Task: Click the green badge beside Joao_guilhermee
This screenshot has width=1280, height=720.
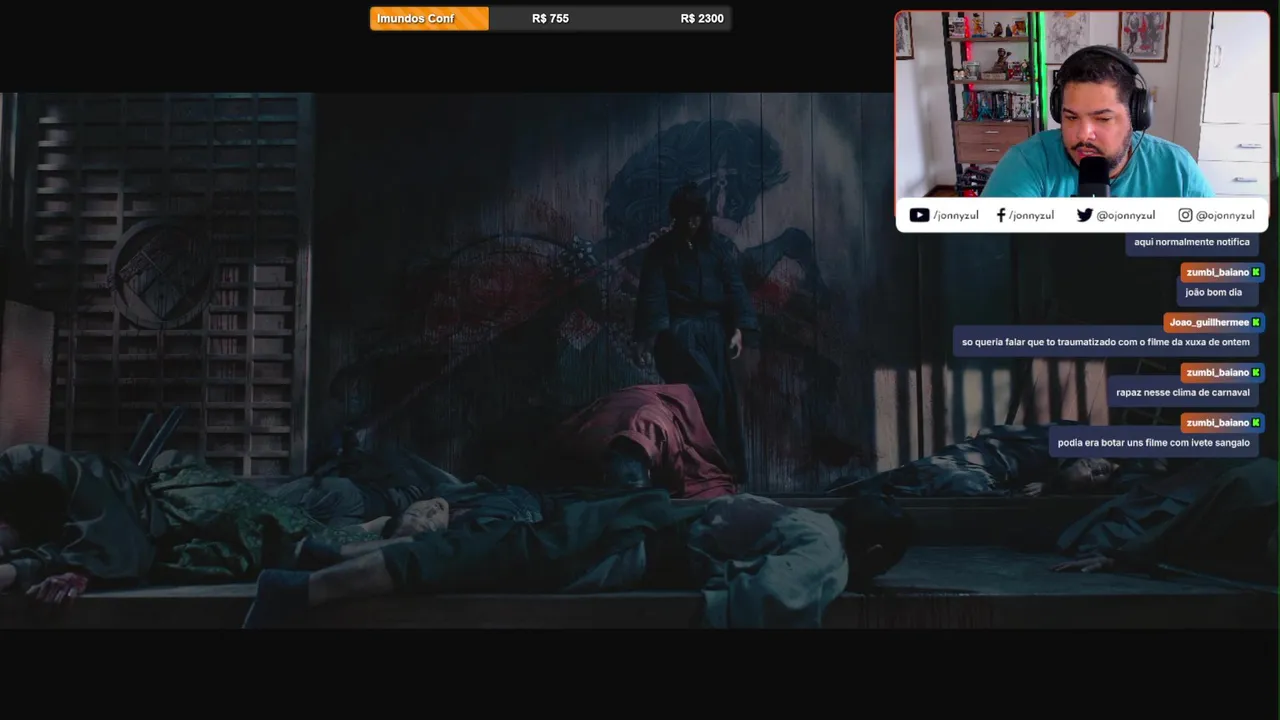Action: point(1256,322)
